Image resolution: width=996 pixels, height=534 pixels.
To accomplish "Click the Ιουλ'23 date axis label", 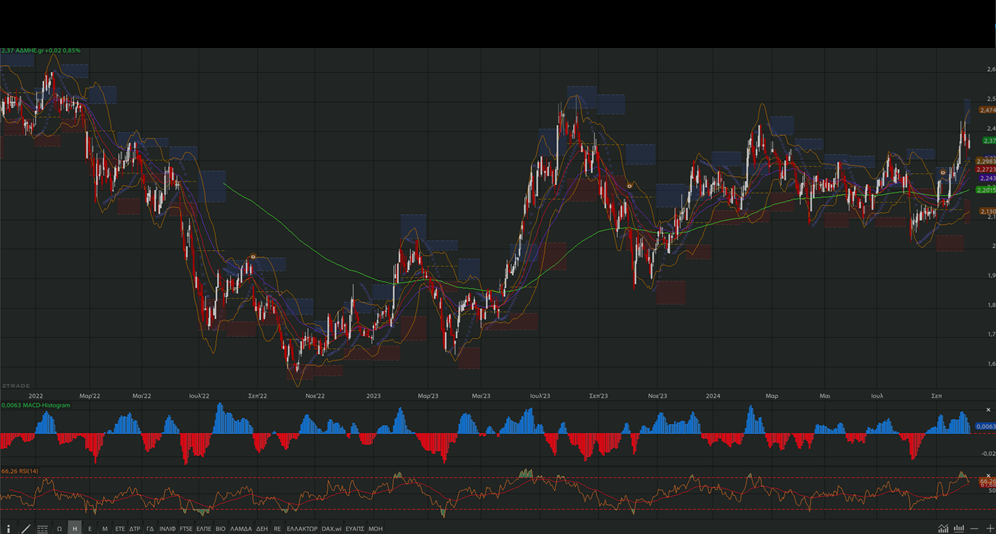I will [540, 396].
